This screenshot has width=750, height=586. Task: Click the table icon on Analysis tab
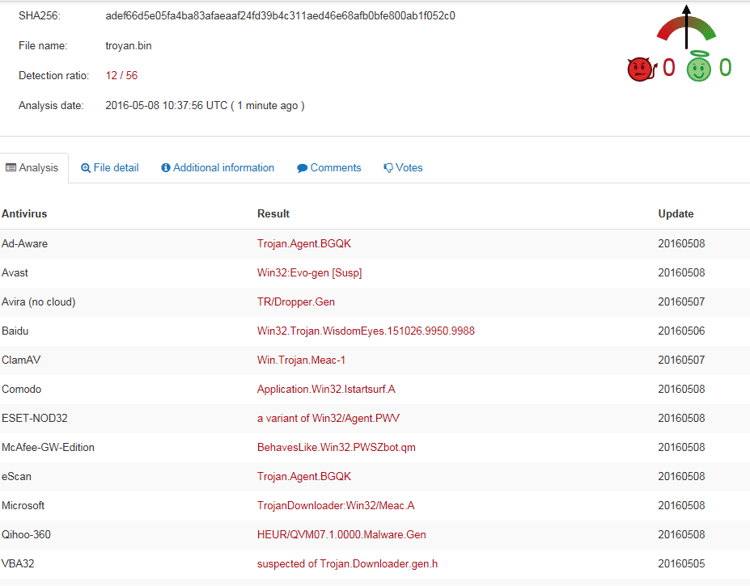click(x=11, y=168)
